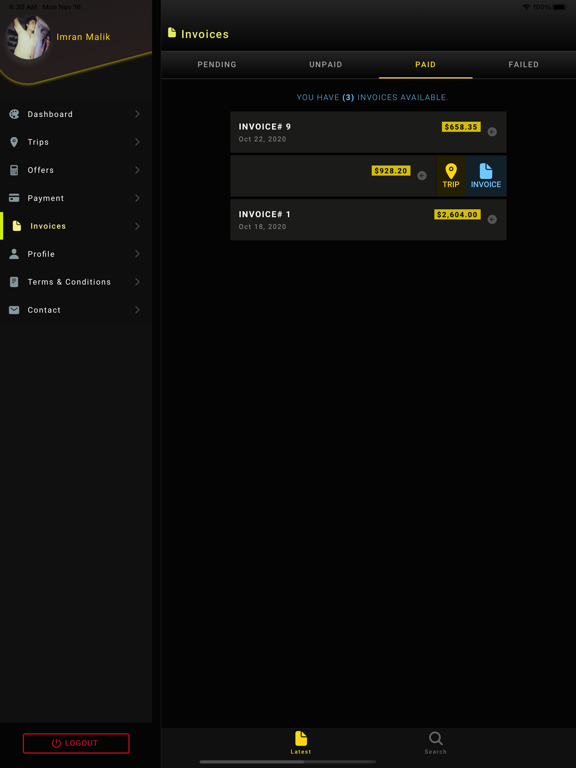Open the Invoice# 1 title
The height and width of the screenshot is (768, 576).
264,214
